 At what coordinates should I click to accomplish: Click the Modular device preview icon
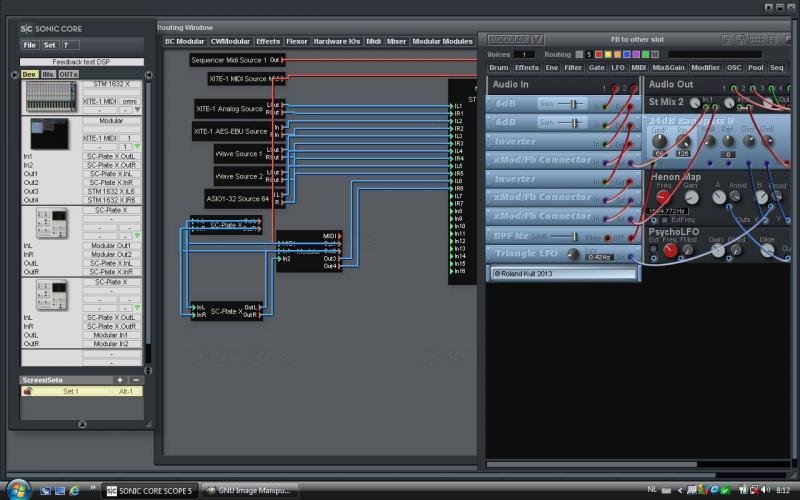49,133
